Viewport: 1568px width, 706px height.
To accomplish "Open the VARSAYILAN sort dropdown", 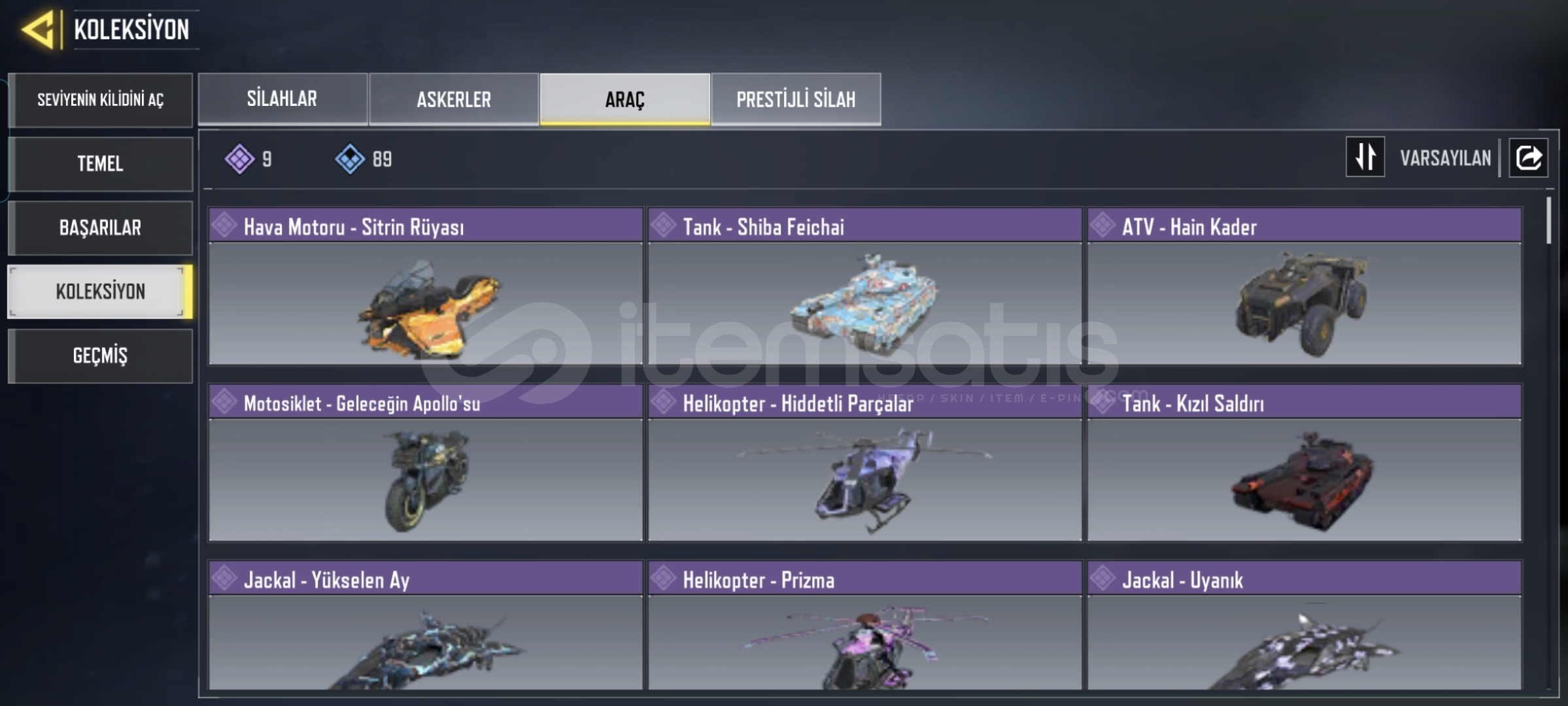I will tap(1446, 158).
